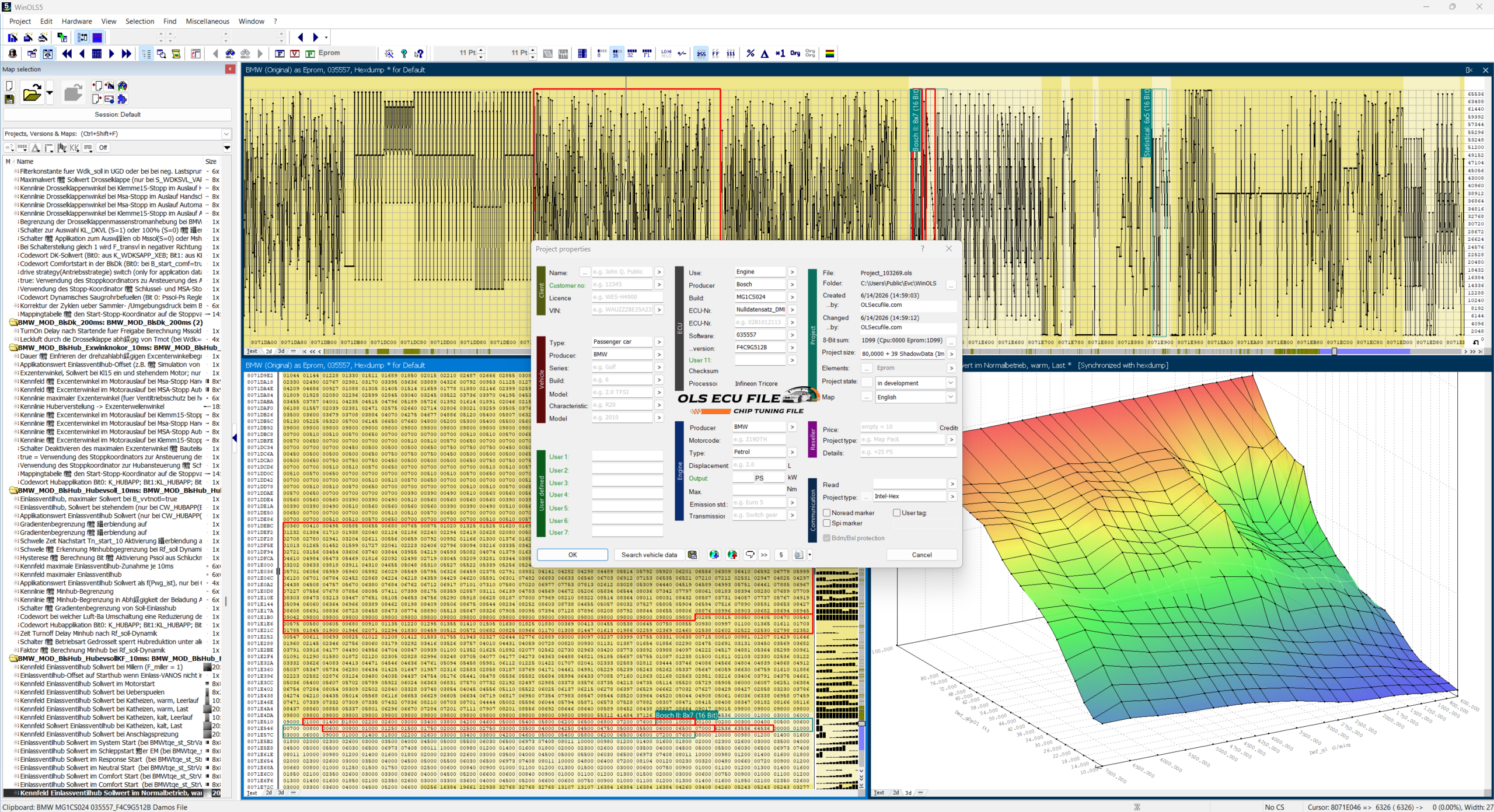Open the Selection menu
Screen dimensions: 1494x812
tap(139, 22)
